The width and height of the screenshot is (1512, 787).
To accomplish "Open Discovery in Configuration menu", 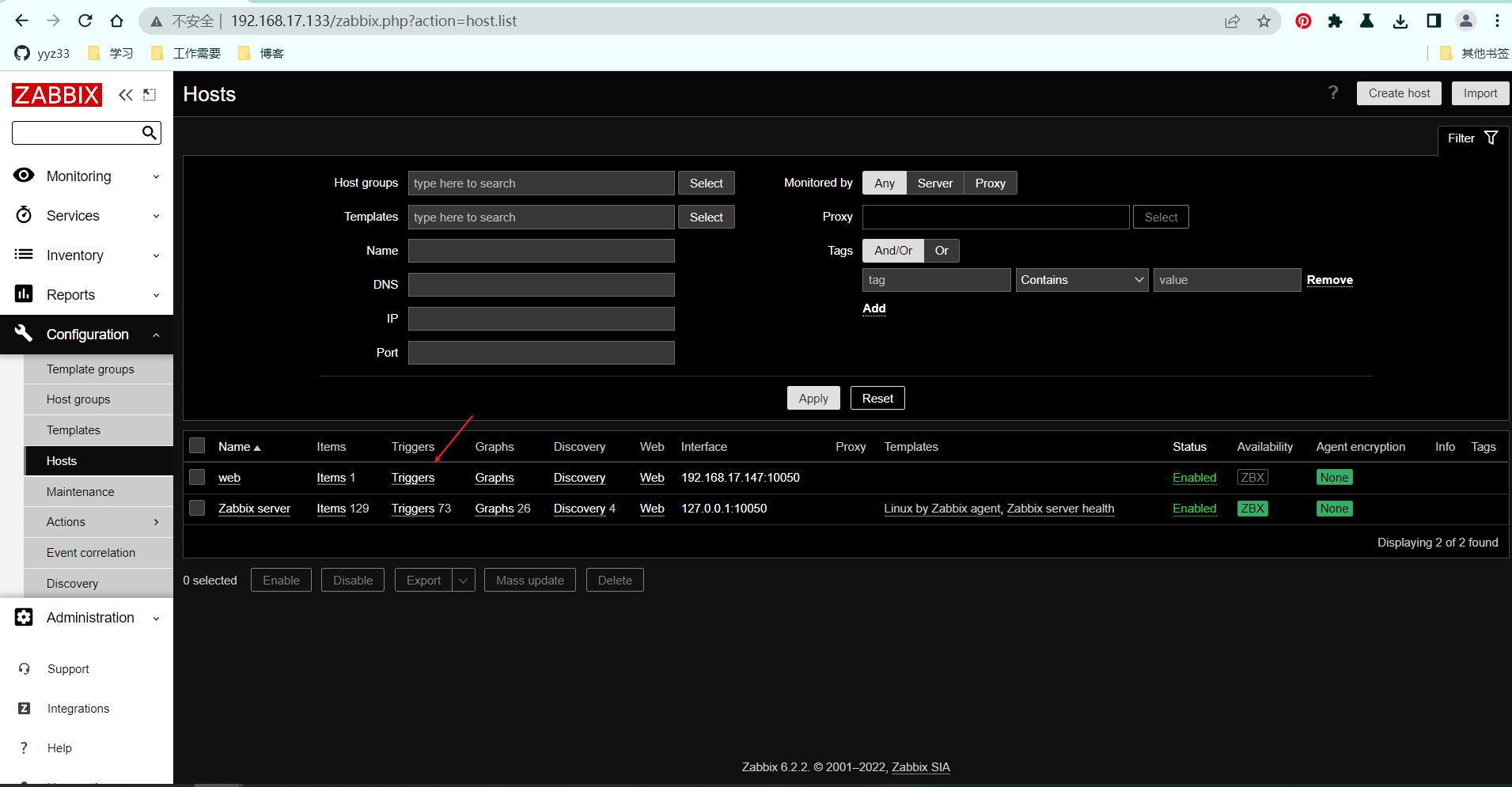I will pos(72,584).
